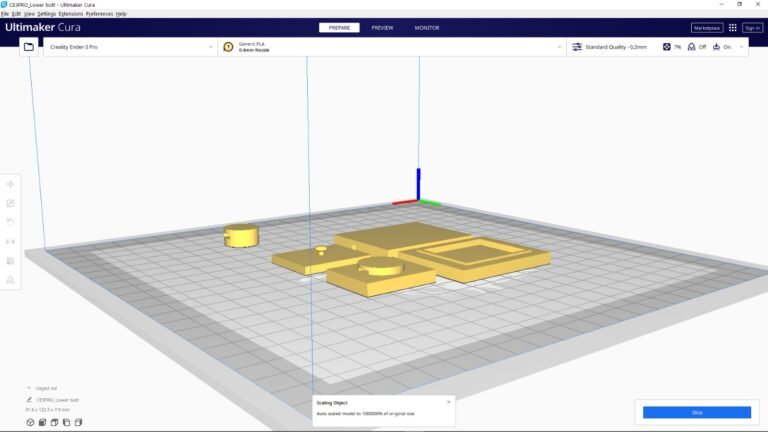Click the infill percentage icon
The image size is (768, 432).
coord(667,47)
